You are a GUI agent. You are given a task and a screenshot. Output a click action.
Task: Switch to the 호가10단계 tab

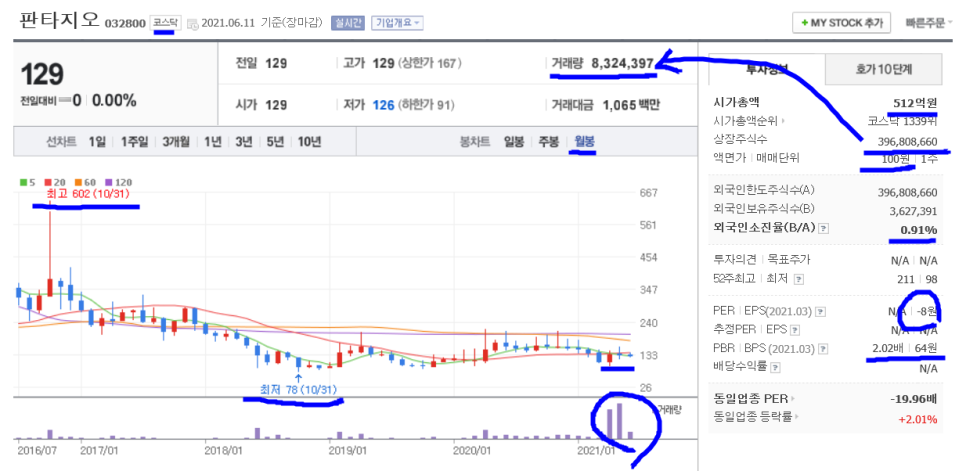click(x=883, y=69)
